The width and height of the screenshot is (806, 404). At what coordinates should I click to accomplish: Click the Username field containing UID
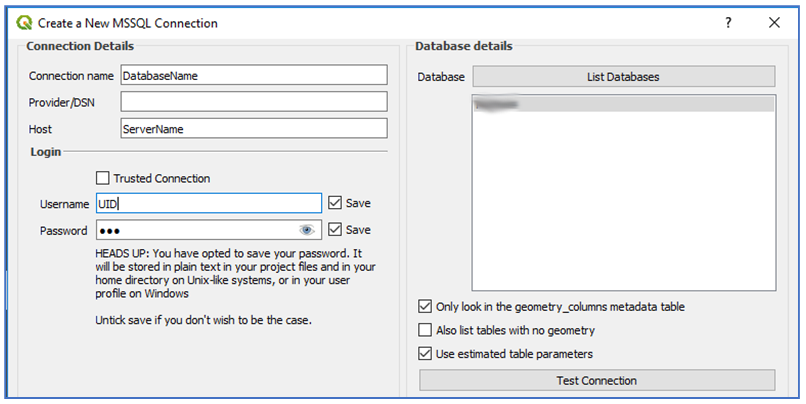[x=208, y=203]
